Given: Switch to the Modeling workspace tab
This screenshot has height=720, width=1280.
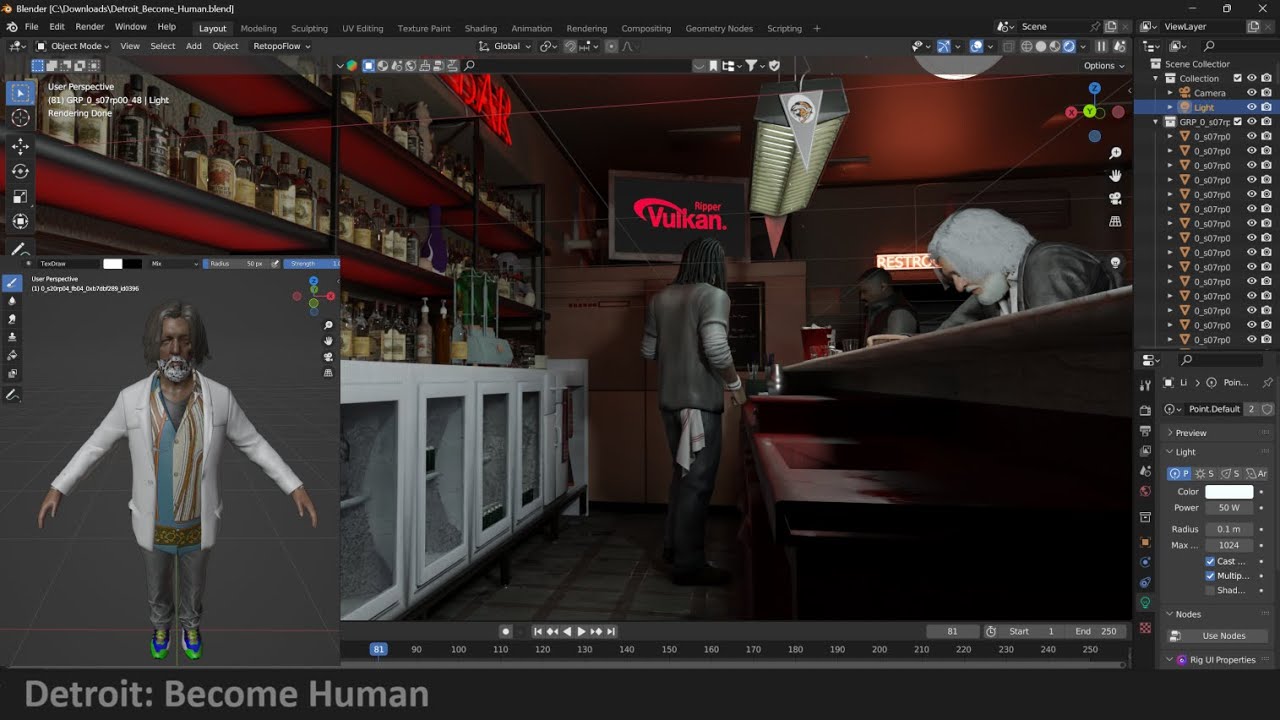Looking at the screenshot, I should pos(259,28).
